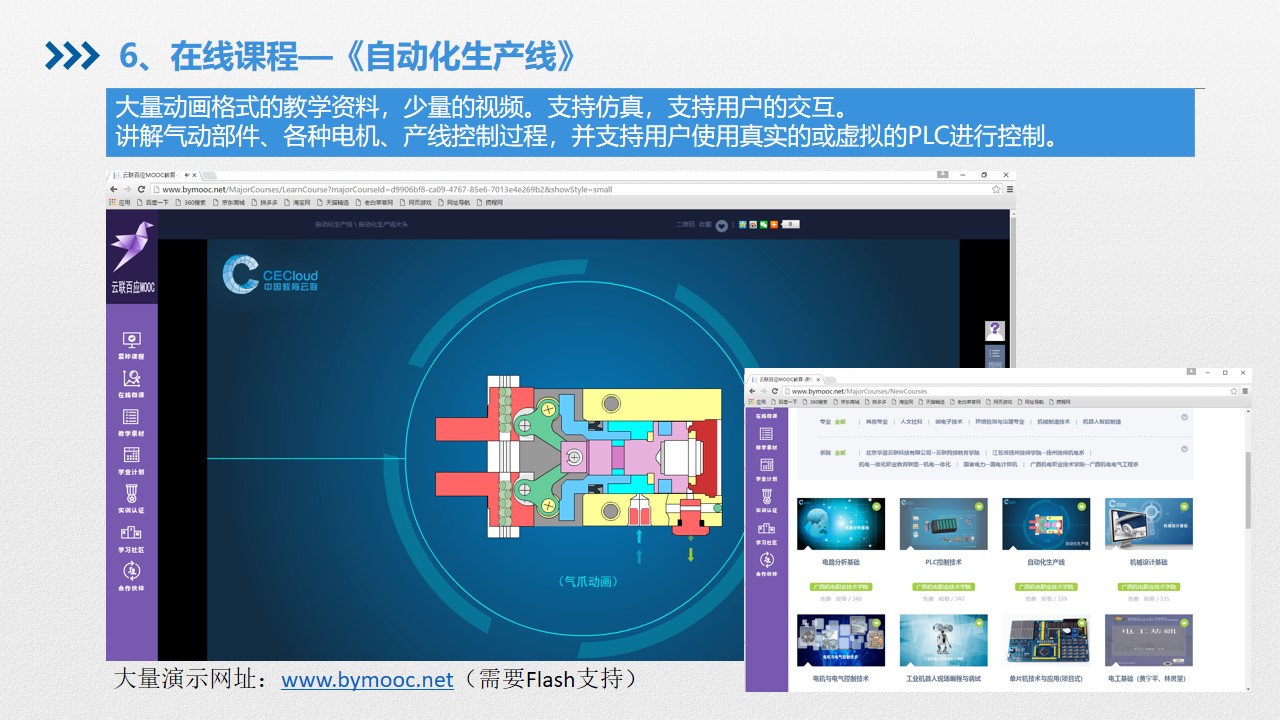Click 合作伙伴 icon in left window sidebar
The width and height of the screenshot is (1280, 720).
pyautogui.click(x=131, y=573)
